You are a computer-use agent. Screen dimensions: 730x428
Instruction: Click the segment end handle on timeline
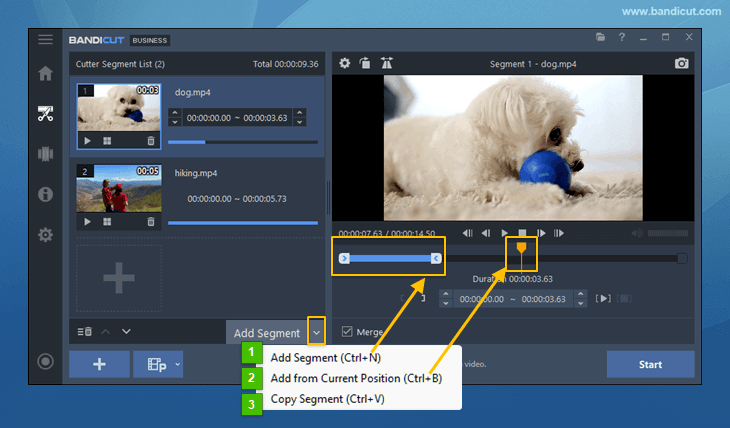click(x=436, y=258)
